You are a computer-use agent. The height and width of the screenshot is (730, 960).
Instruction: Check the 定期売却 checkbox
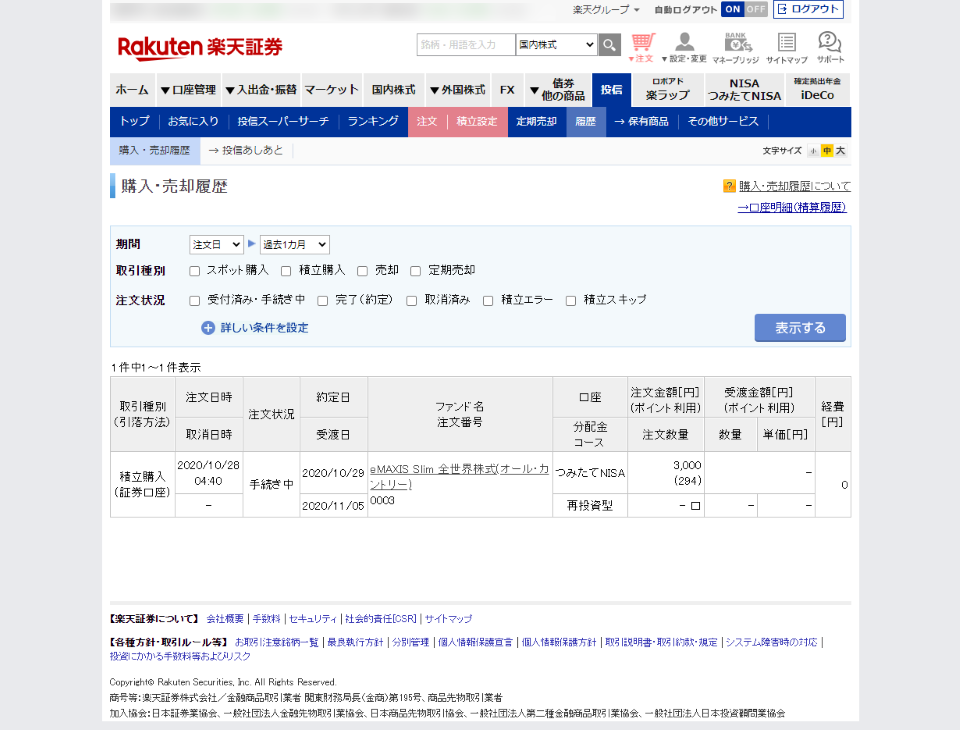pos(416,271)
